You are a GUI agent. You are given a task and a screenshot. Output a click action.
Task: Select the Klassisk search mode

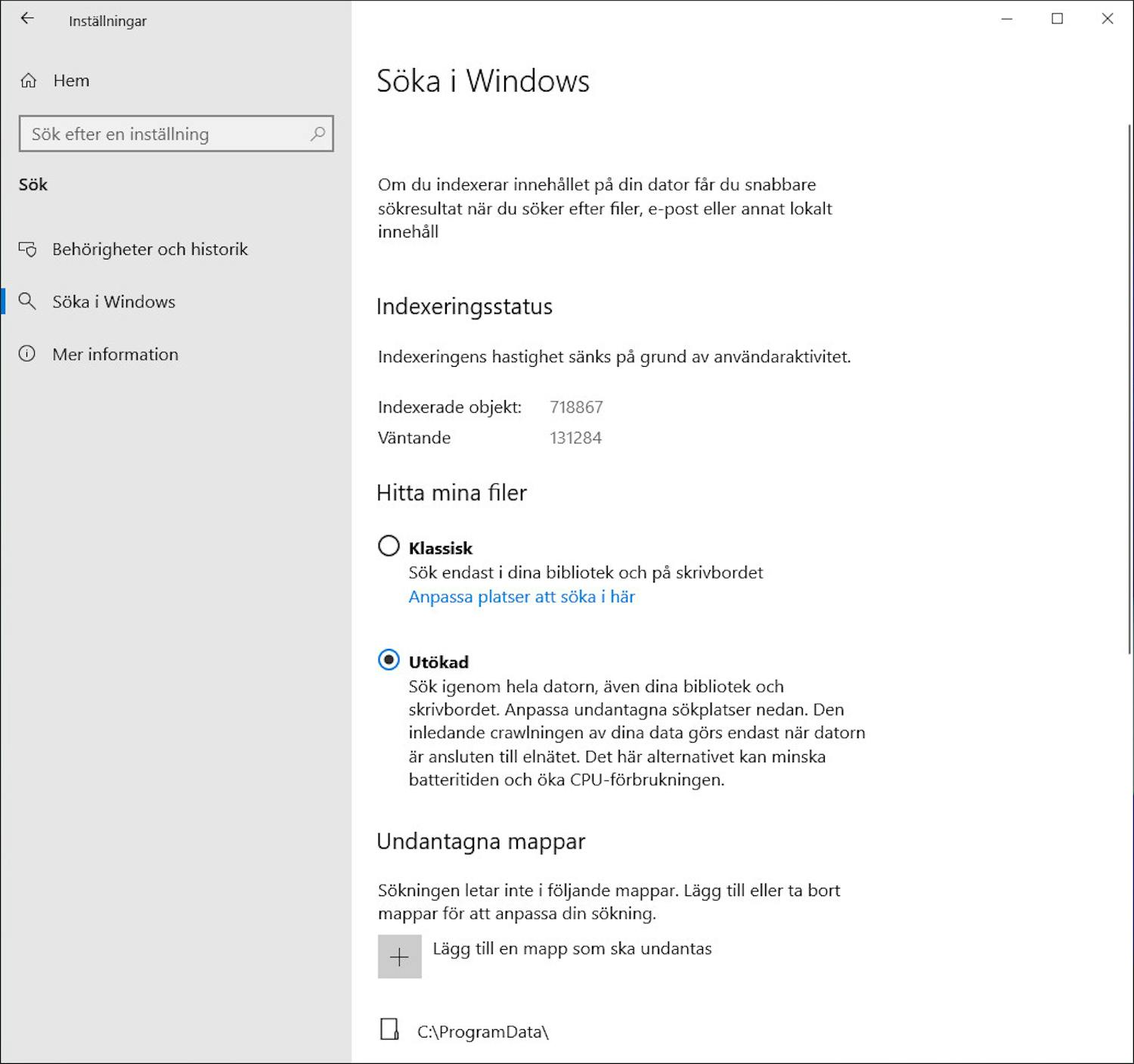pos(389,545)
